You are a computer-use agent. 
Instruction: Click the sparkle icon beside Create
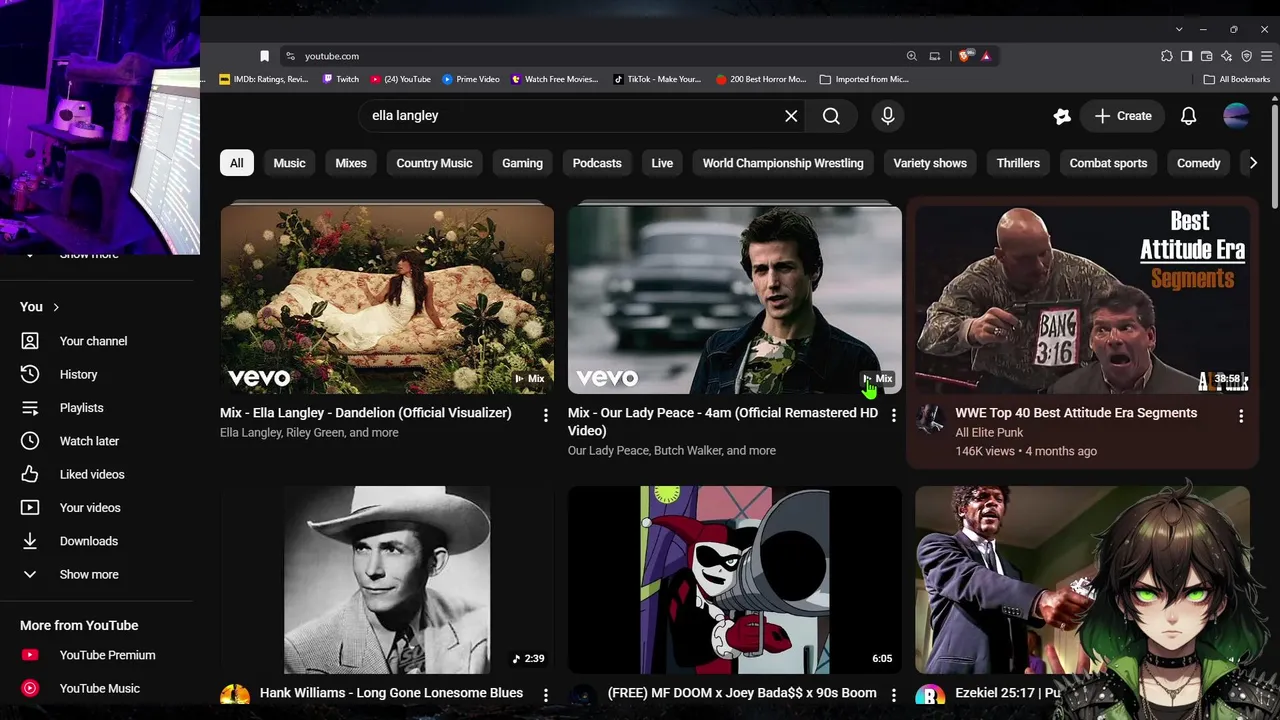click(x=1062, y=116)
